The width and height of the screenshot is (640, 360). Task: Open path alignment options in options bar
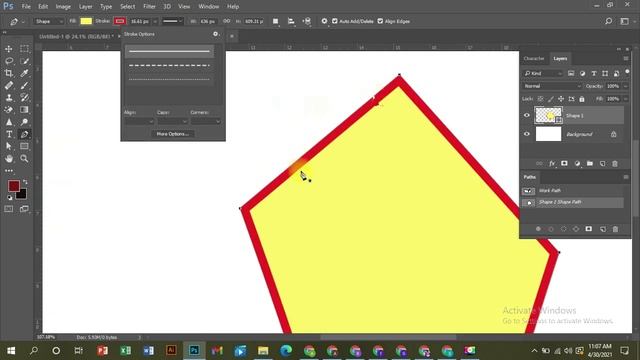291,21
